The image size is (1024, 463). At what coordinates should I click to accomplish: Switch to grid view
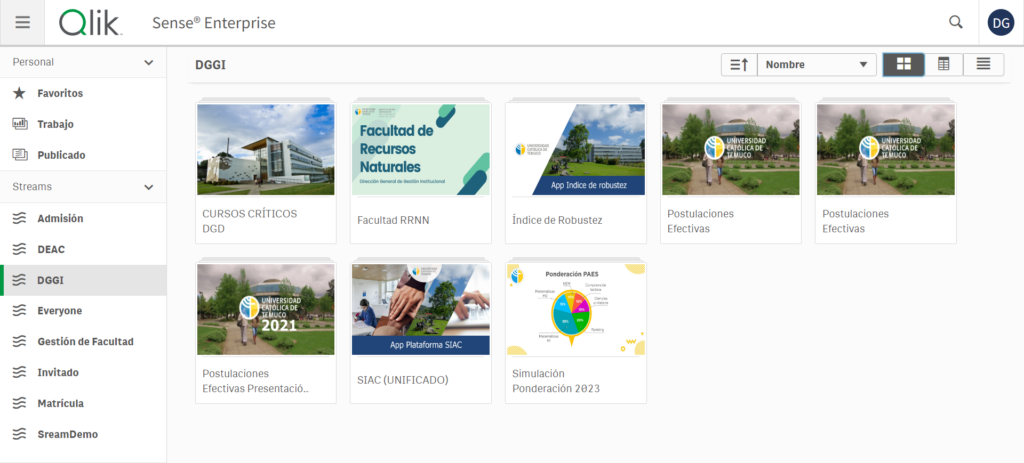(903, 64)
